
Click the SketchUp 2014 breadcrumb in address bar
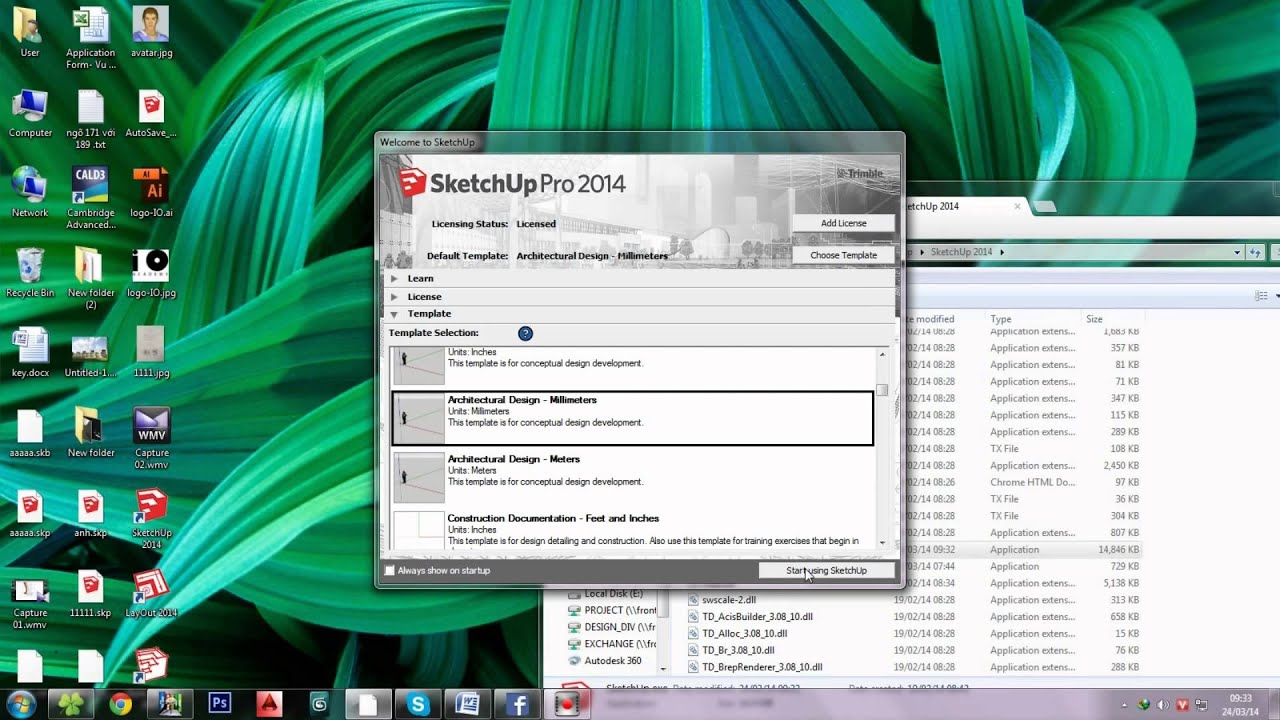961,252
